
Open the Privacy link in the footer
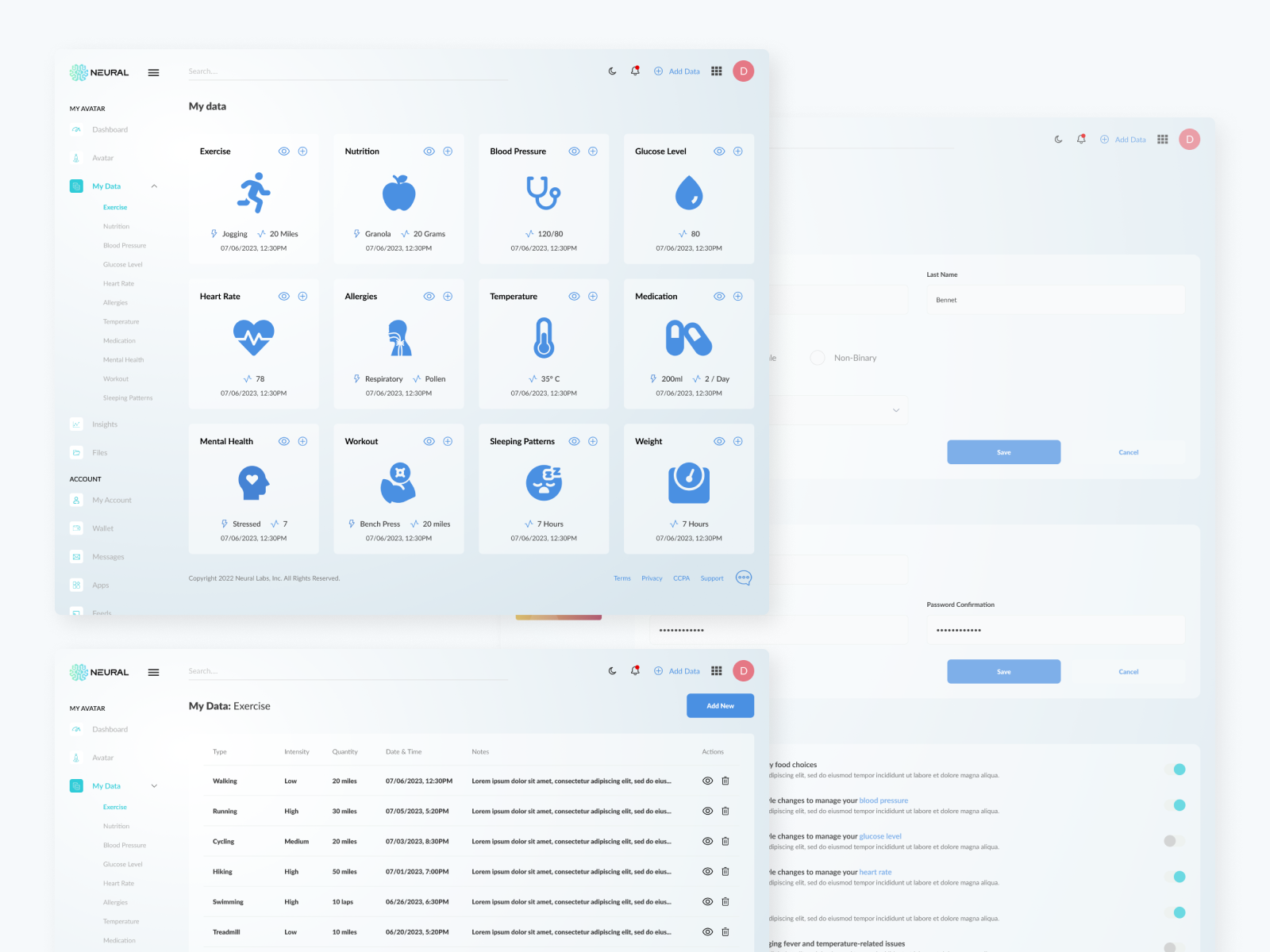(x=652, y=578)
